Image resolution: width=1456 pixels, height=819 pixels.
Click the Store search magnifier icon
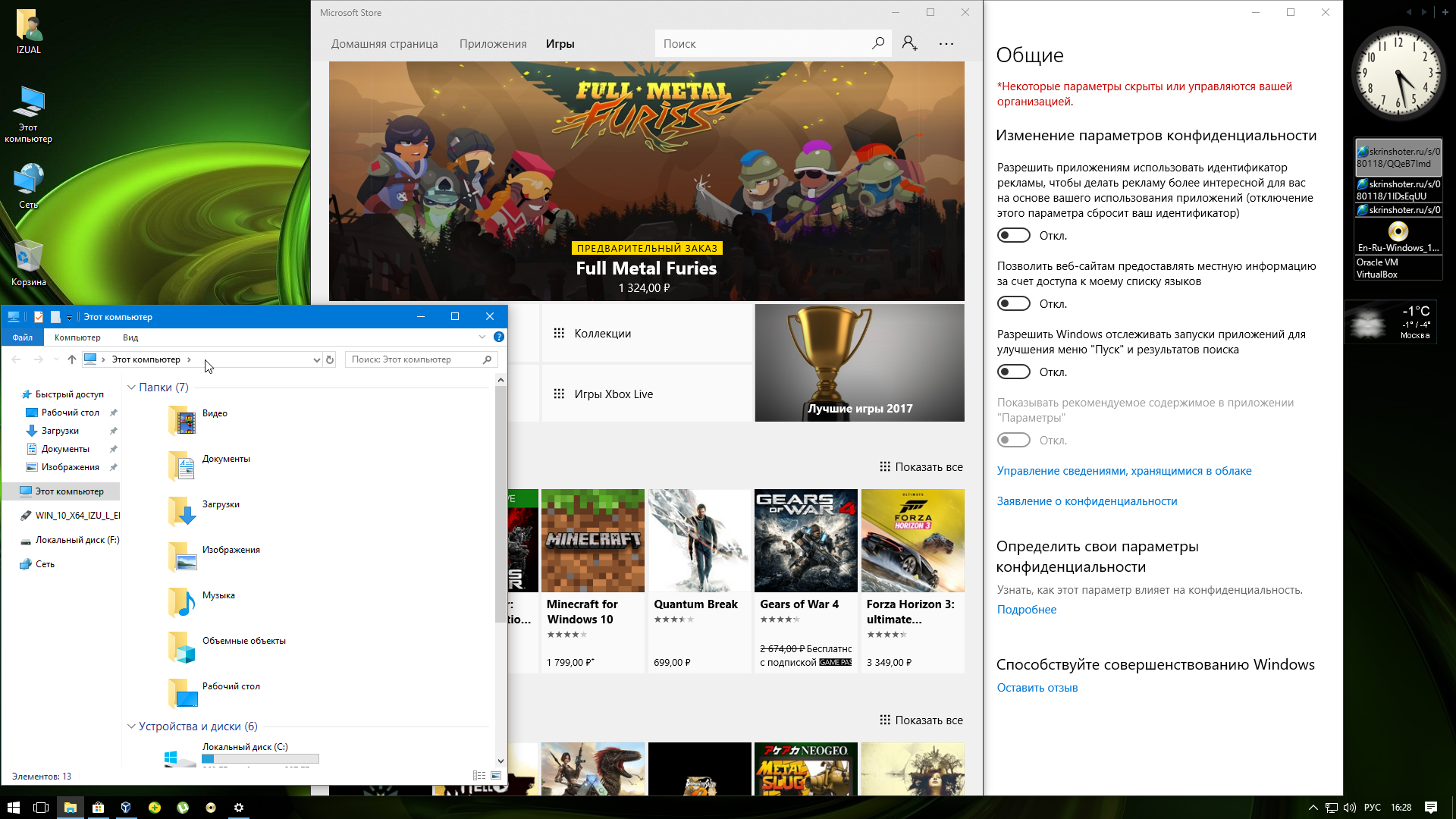(x=878, y=43)
